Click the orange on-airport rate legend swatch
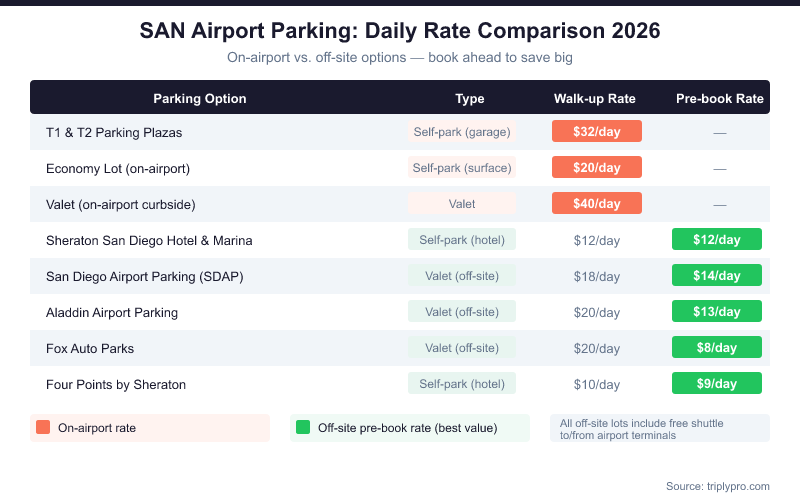Screen dimensions: 800x500 pyautogui.click(x=43, y=428)
